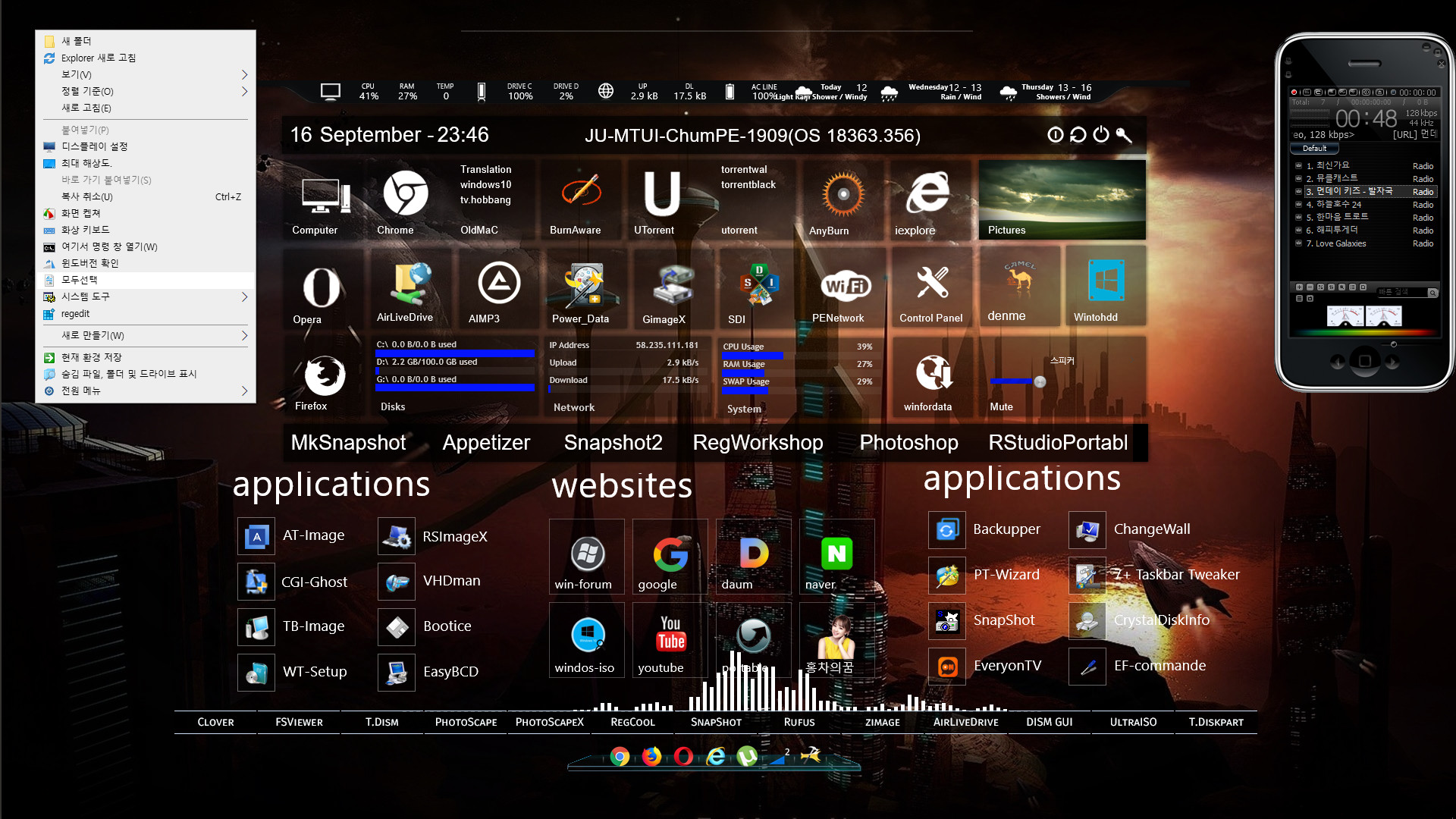Open the Pictures thumbnail tile
Screen dimensions: 1456x819
click(x=1062, y=200)
